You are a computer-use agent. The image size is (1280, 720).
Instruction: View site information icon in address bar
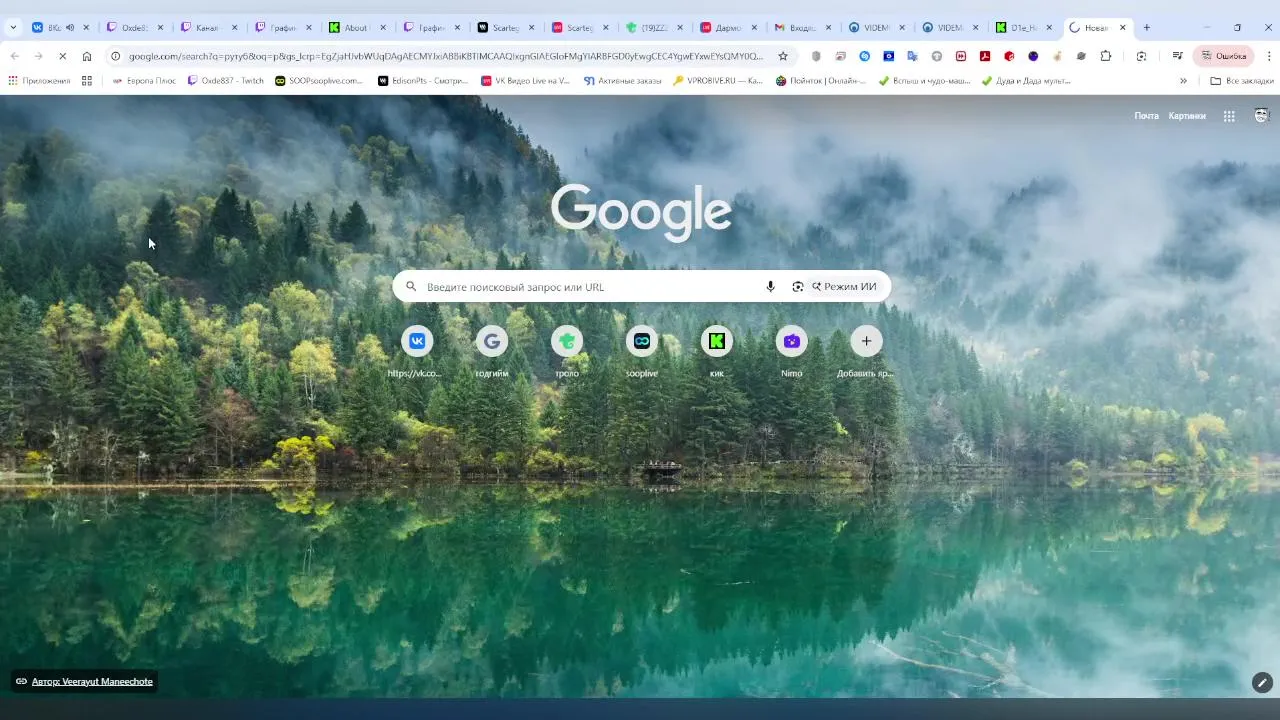click(116, 56)
